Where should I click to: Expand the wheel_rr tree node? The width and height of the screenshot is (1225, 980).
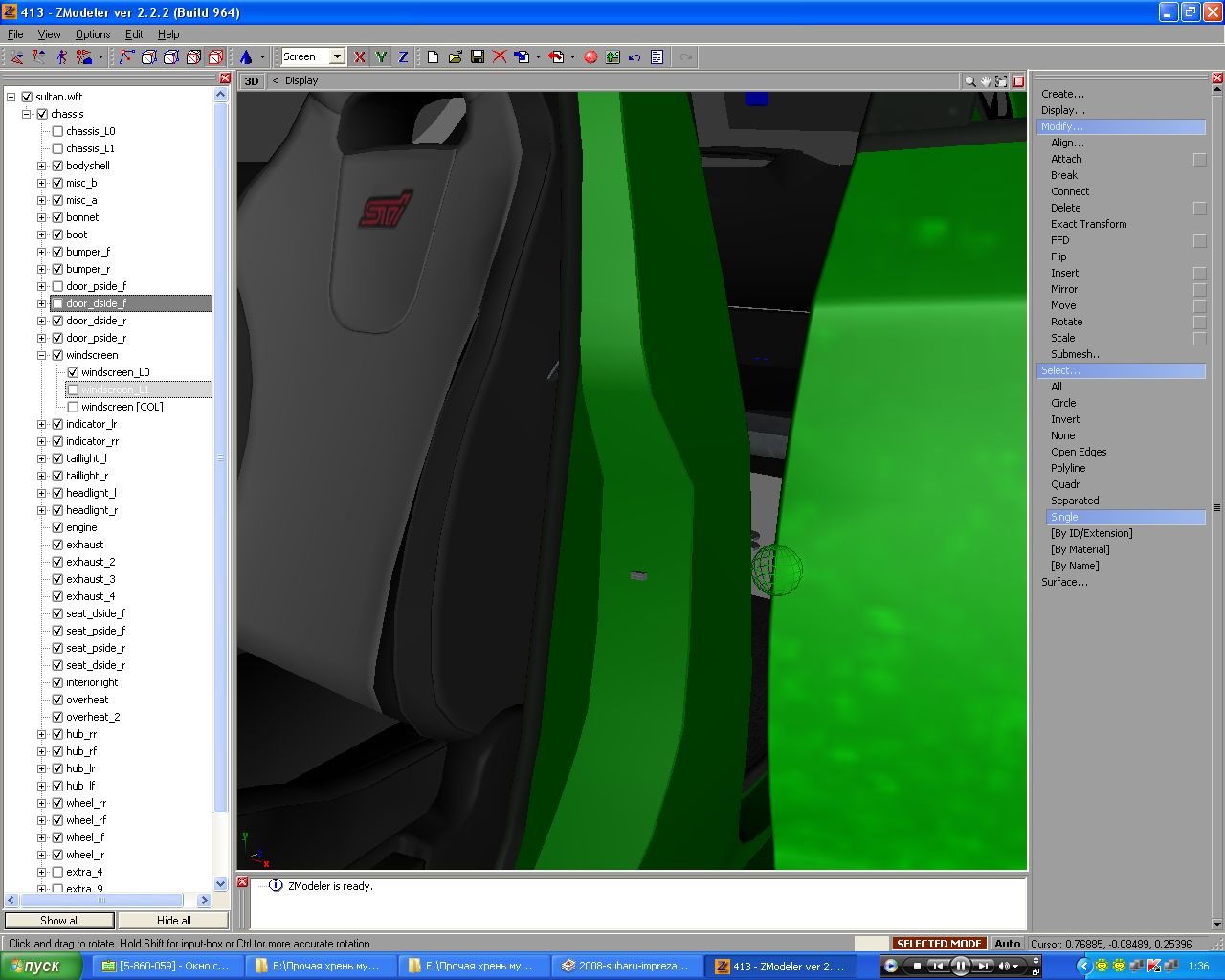click(x=42, y=803)
